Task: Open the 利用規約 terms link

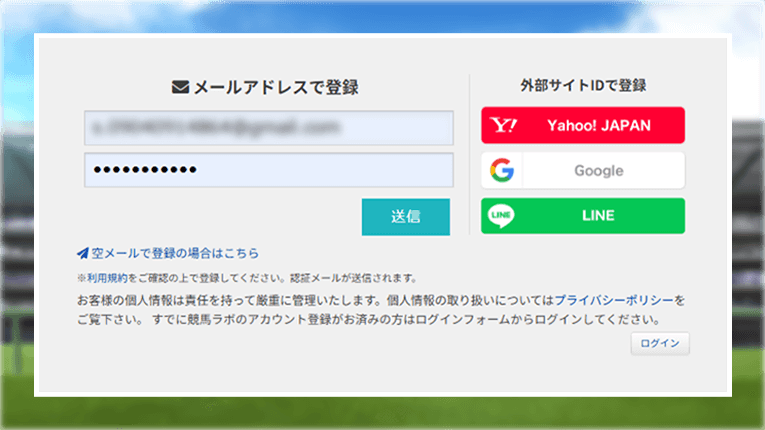Action: (107, 278)
